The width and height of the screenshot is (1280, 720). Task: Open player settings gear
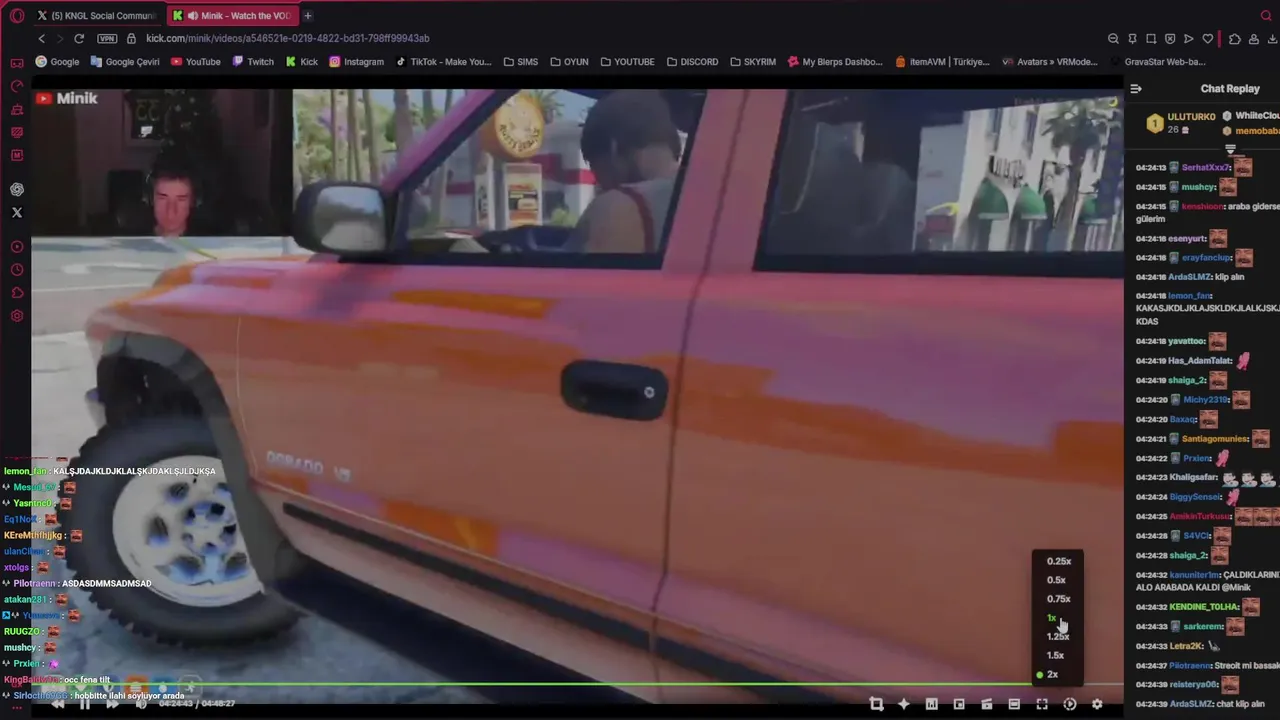click(1097, 704)
